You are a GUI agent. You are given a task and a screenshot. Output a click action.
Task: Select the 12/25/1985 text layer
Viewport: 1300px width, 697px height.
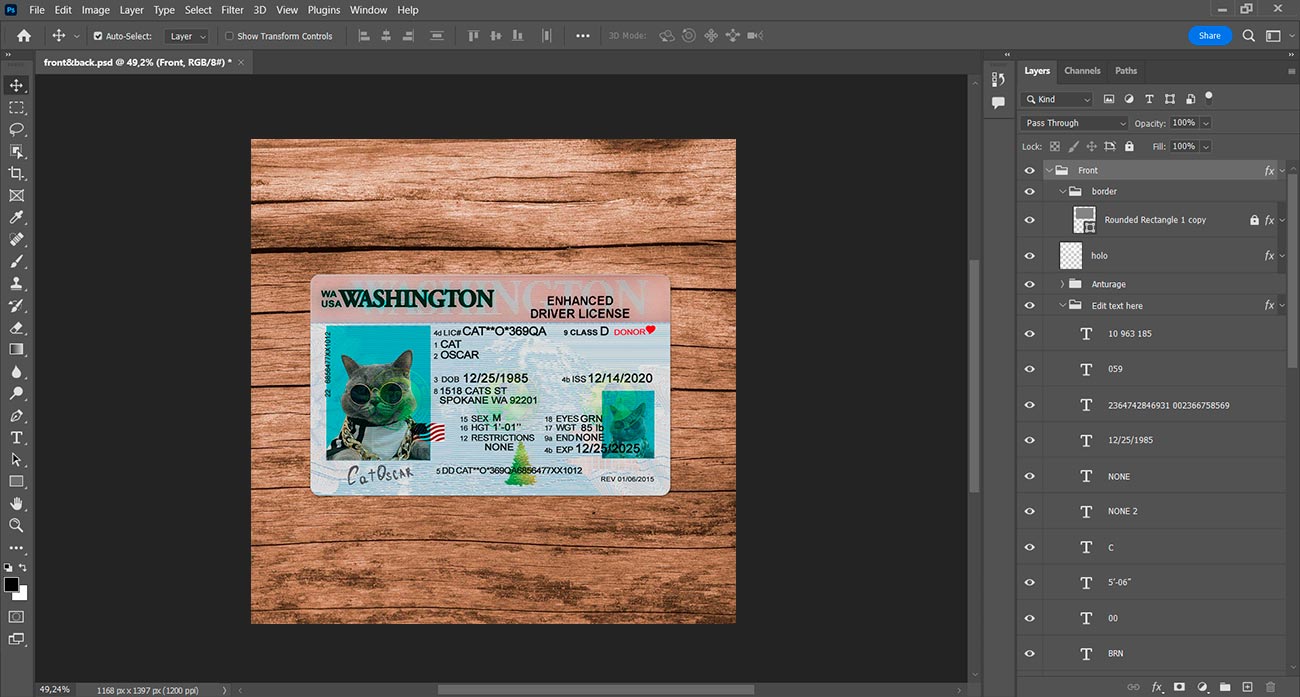tap(1130, 440)
